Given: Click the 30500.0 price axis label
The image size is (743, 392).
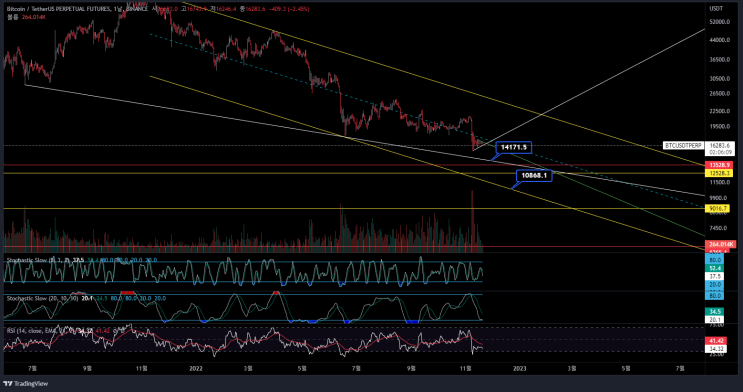Looking at the screenshot, I should pos(719,79).
